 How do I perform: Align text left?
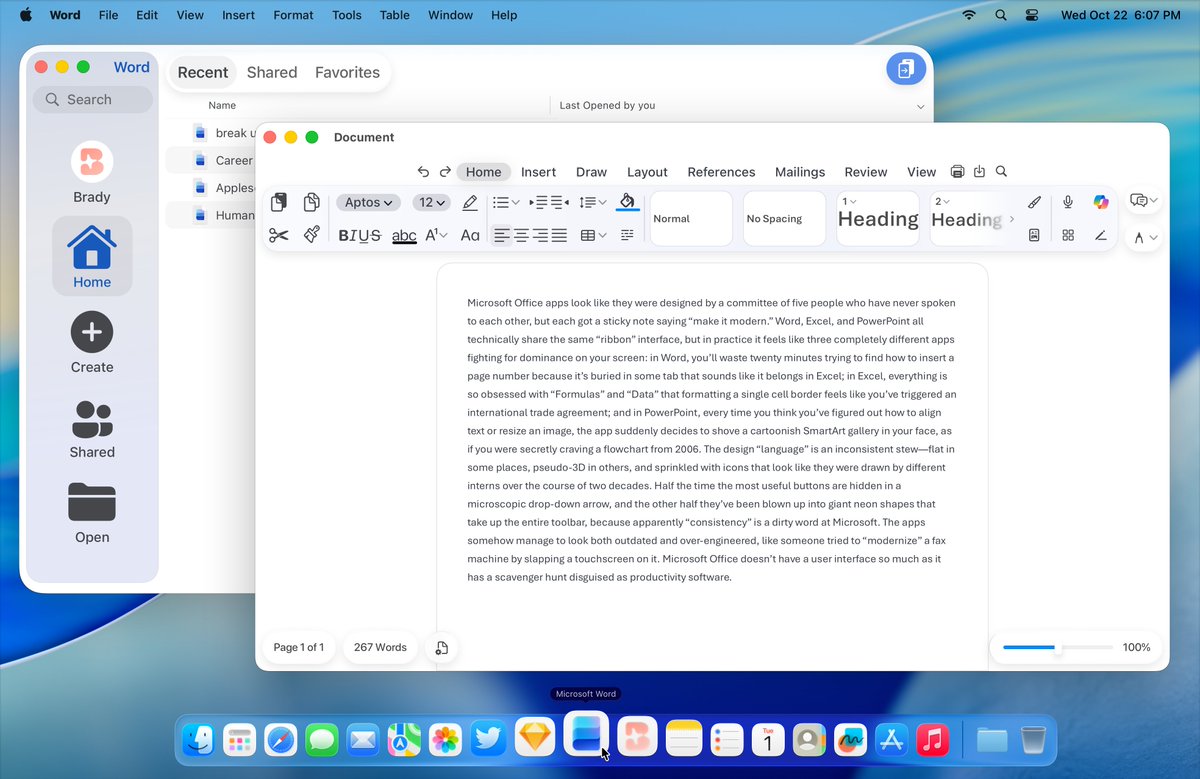click(502, 235)
